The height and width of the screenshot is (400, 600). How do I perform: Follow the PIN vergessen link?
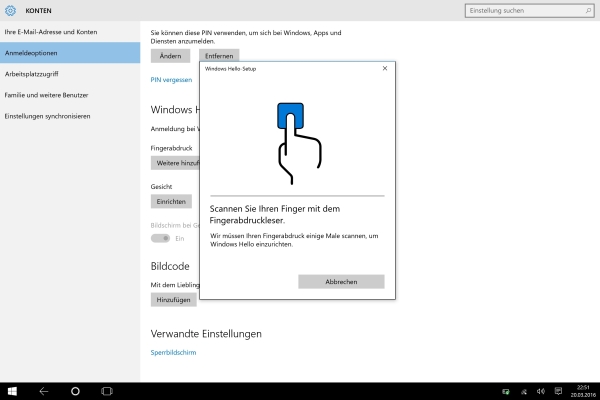coord(171,80)
